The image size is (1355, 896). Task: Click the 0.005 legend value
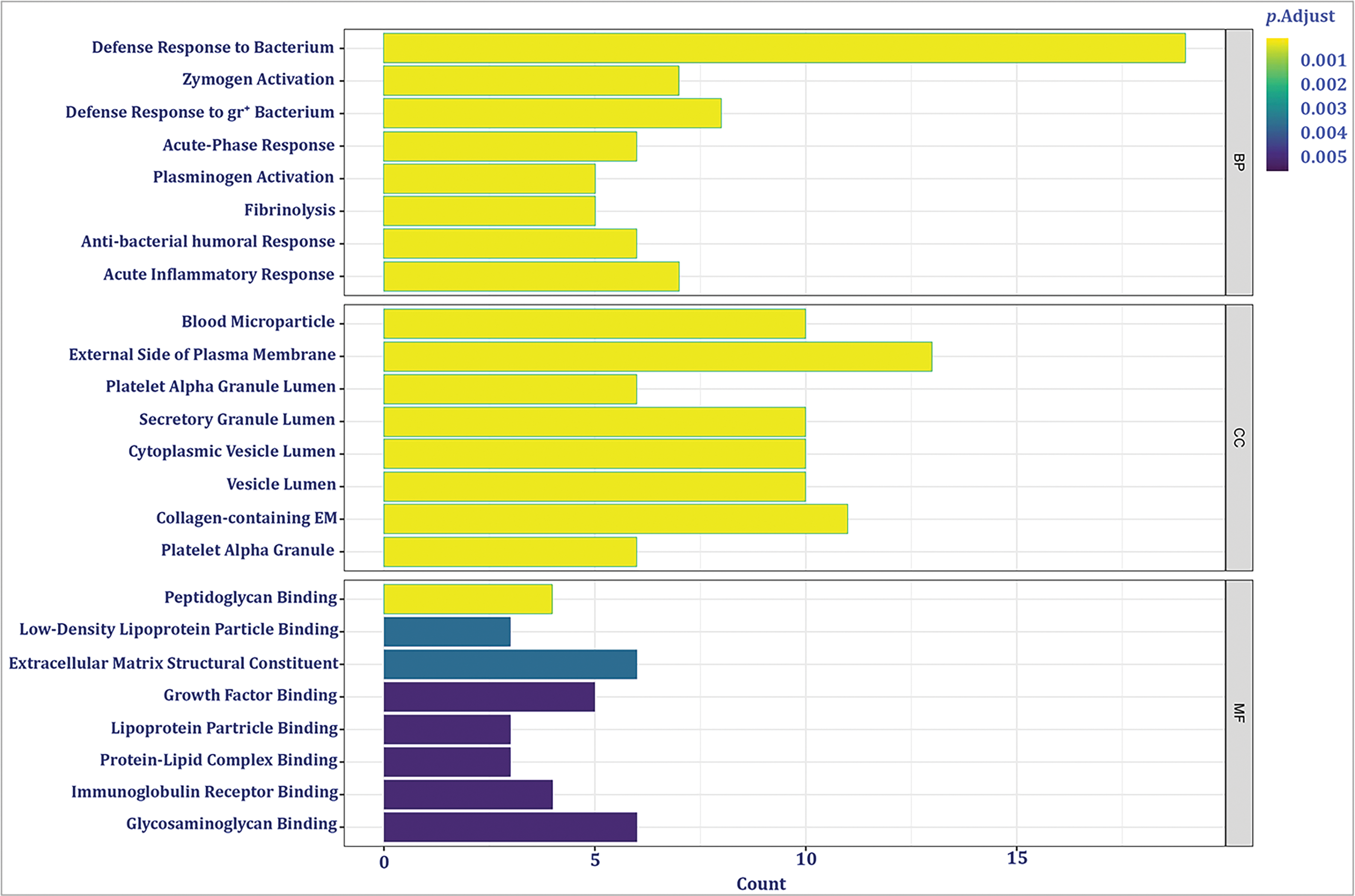tap(1323, 157)
